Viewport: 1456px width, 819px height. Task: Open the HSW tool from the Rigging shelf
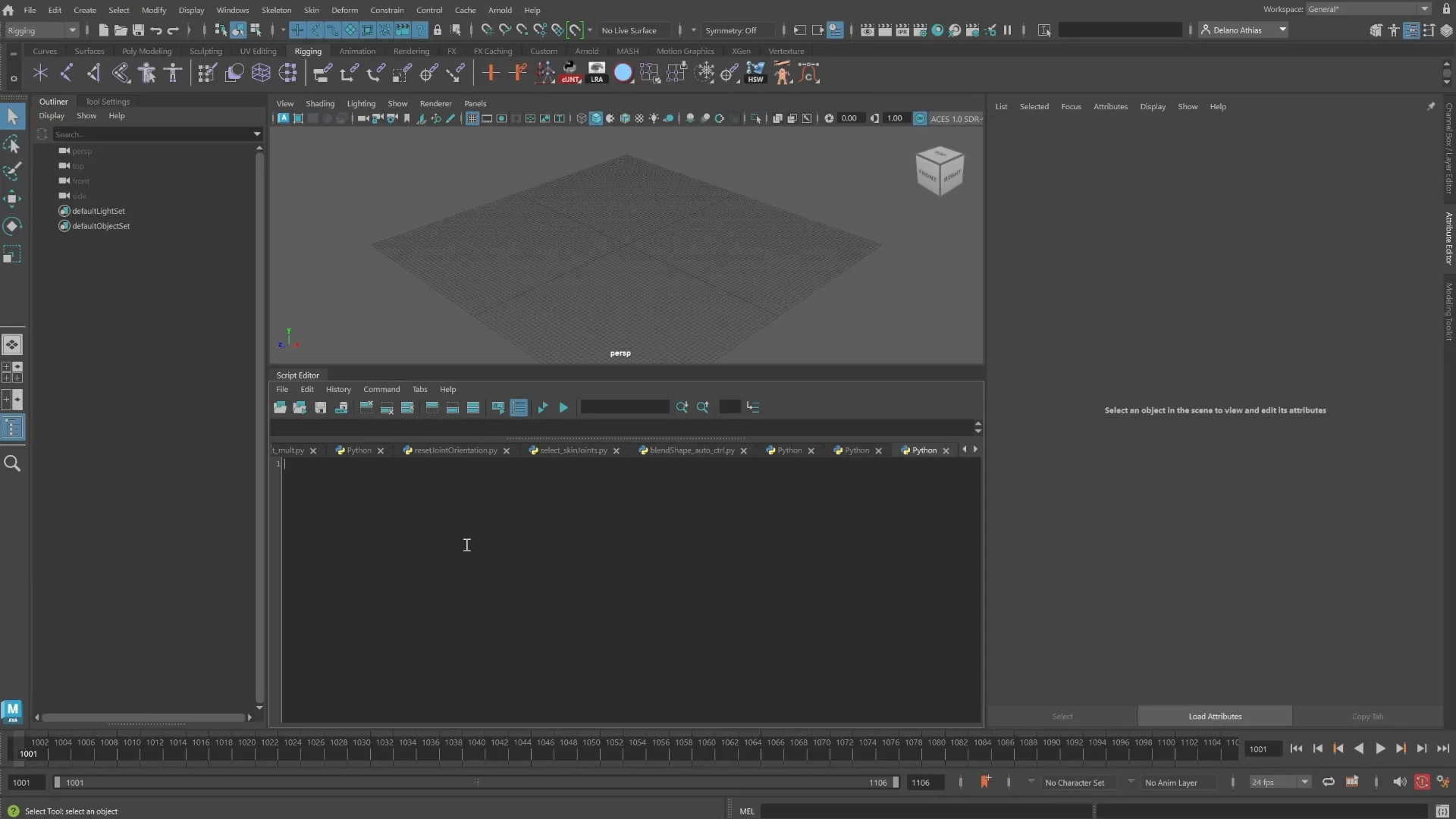(x=756, y=73)
